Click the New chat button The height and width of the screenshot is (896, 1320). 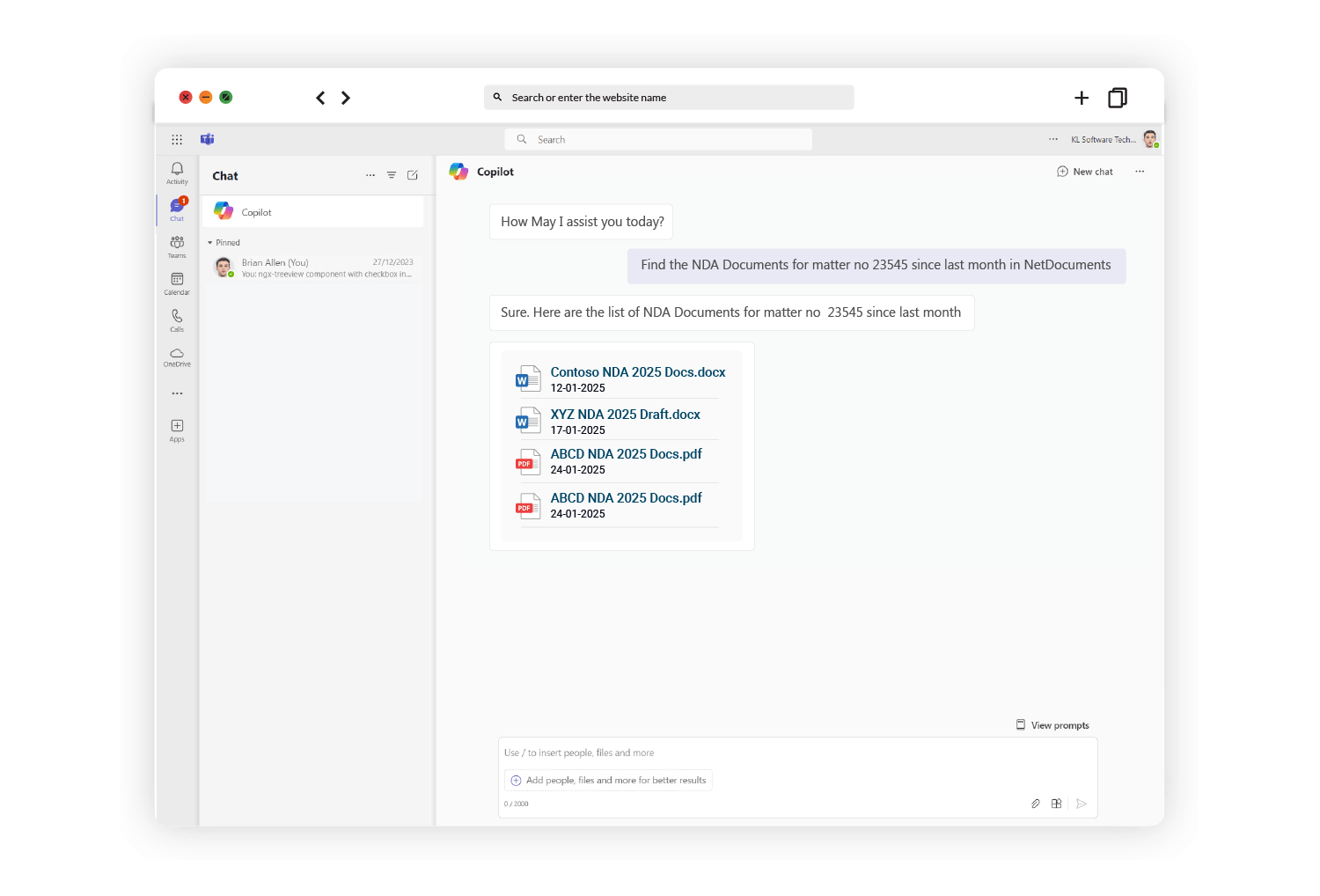pos(1085,172)
